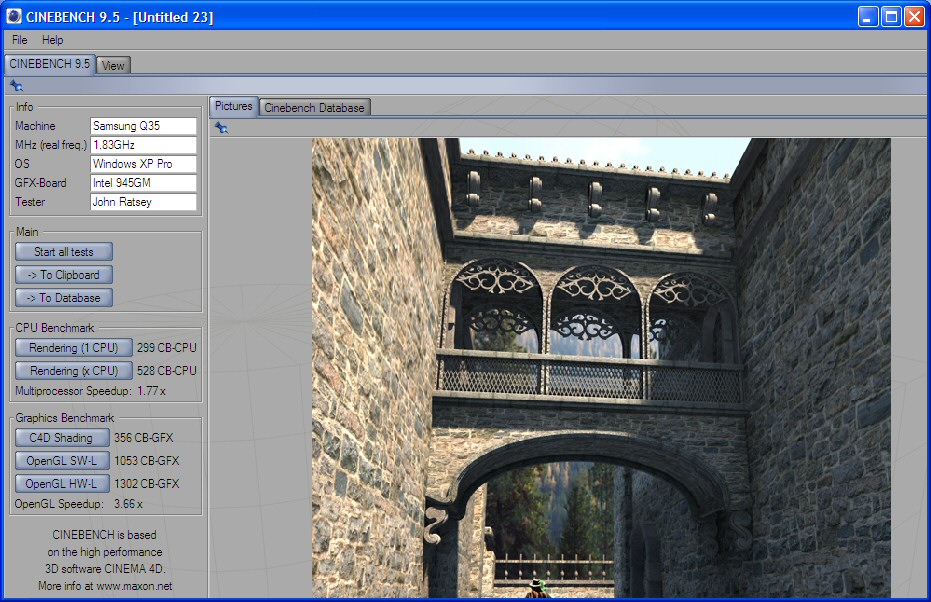This screenshot has height=602, width=931.
Task: Click the 299 CB-CPU result value
Action: 166,348
